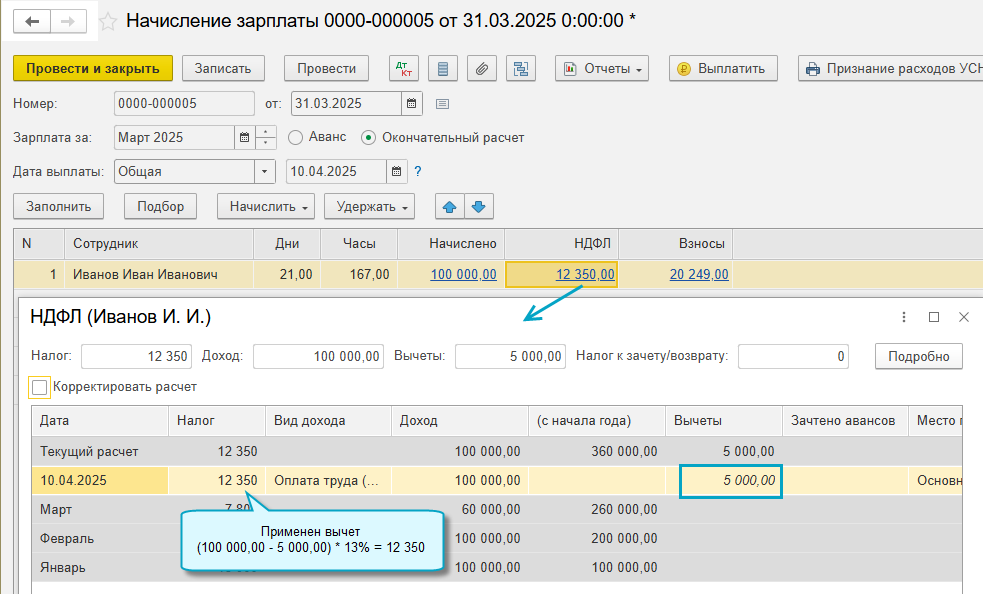Select Февраль row in НДФЛ table
This screenshot has height=594, width=983.
tap(497, 538)
